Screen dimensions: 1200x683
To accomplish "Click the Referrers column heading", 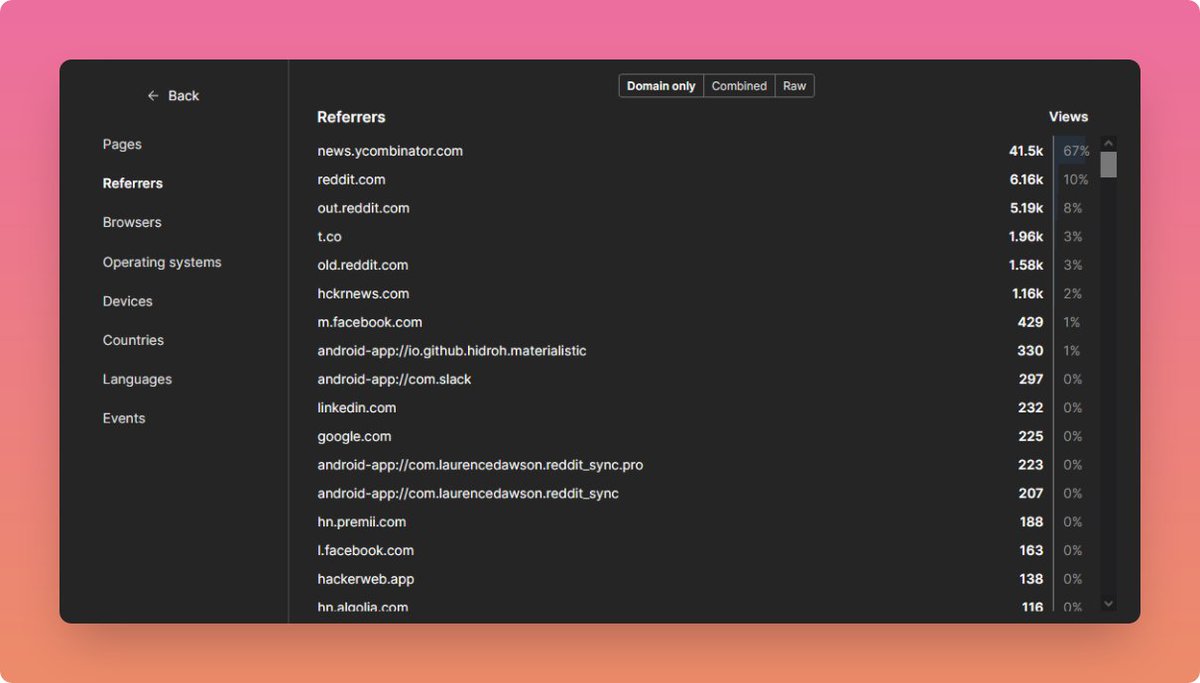I will [351, 117].
